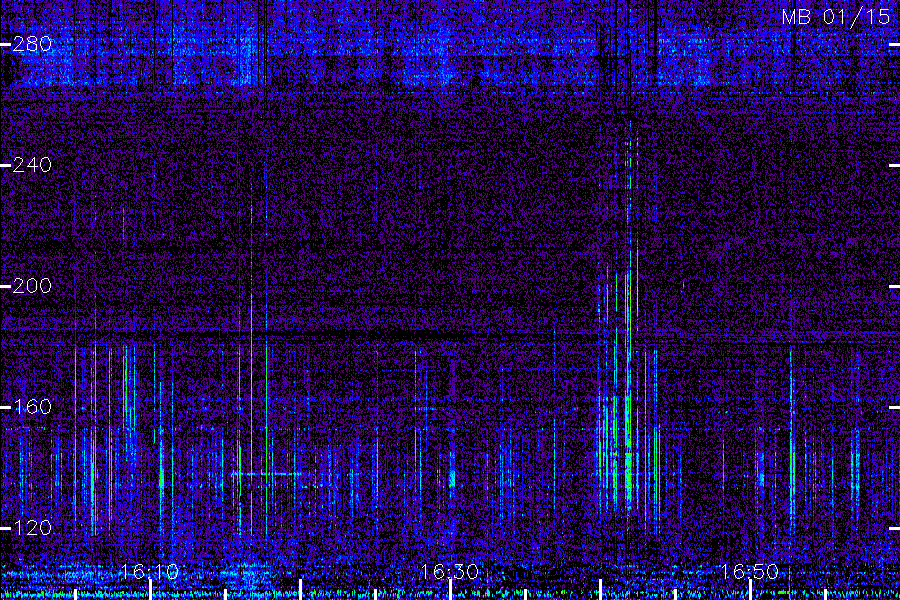Click the 200 frequency axis label
Screen dimensions: 900x600
tap(32, 286)
